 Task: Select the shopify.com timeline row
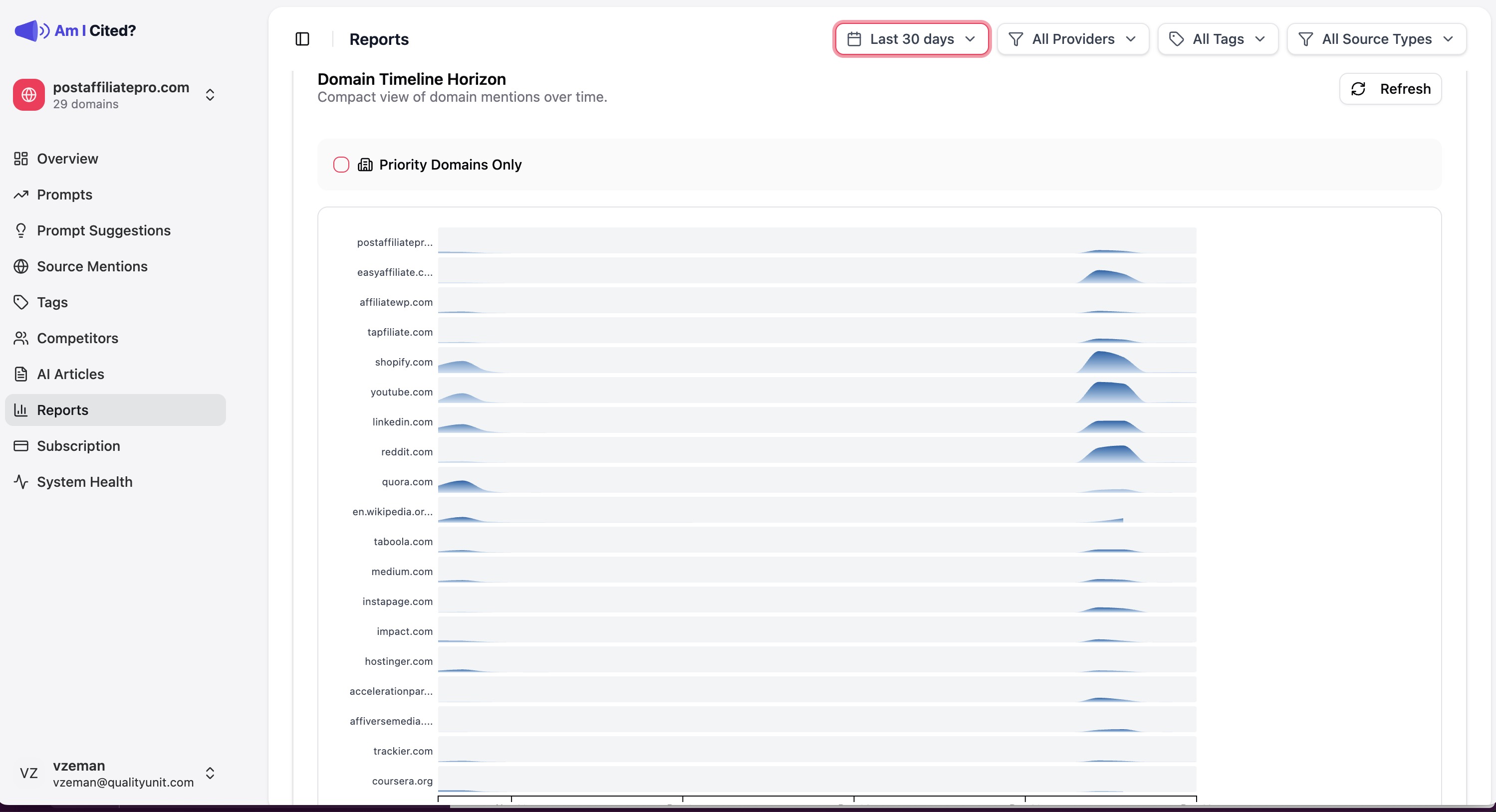coord(813,362)
